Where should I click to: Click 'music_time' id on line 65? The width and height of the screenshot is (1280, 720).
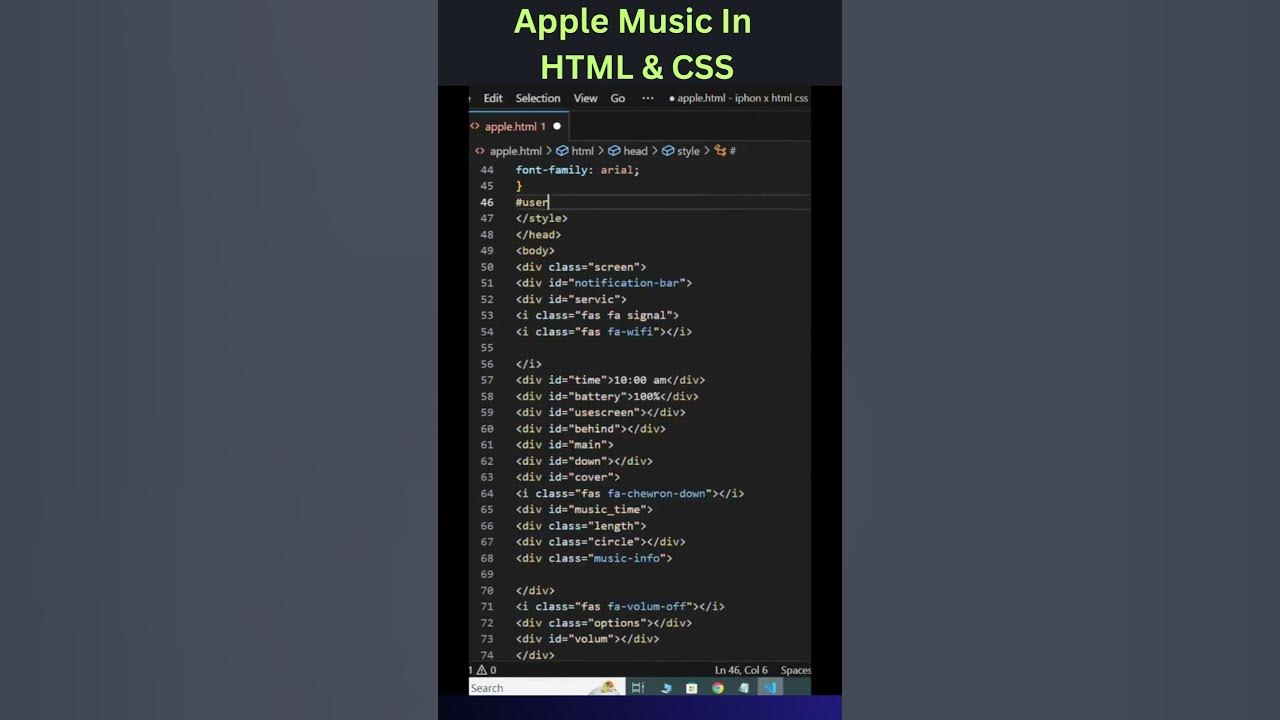pyautogui.click(x=607, y=510)
